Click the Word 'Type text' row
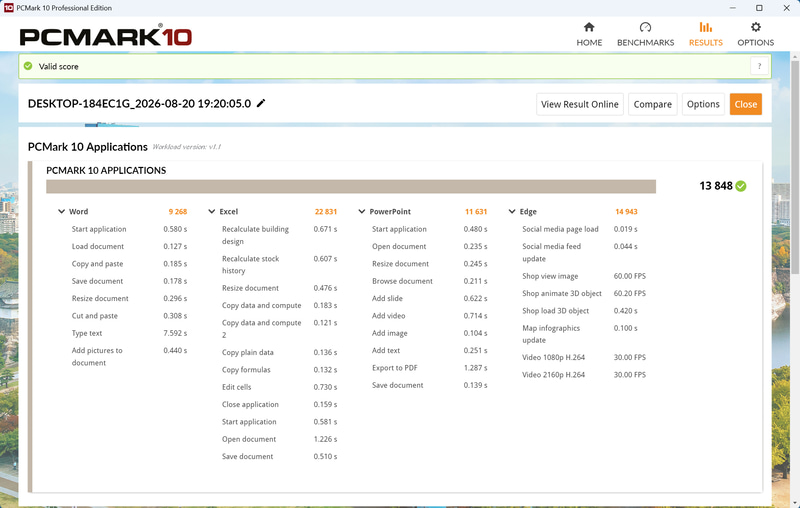800x508 pixels. tap(129, 333)
